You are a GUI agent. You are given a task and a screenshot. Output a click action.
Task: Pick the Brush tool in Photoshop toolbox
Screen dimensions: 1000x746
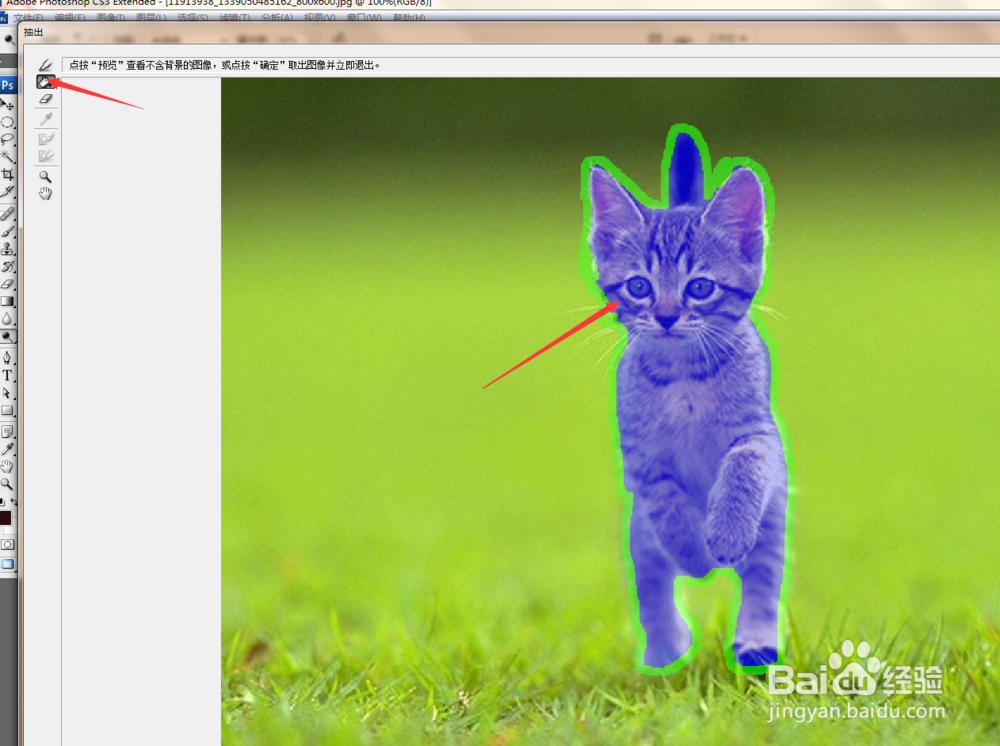[x=8, y=231]
